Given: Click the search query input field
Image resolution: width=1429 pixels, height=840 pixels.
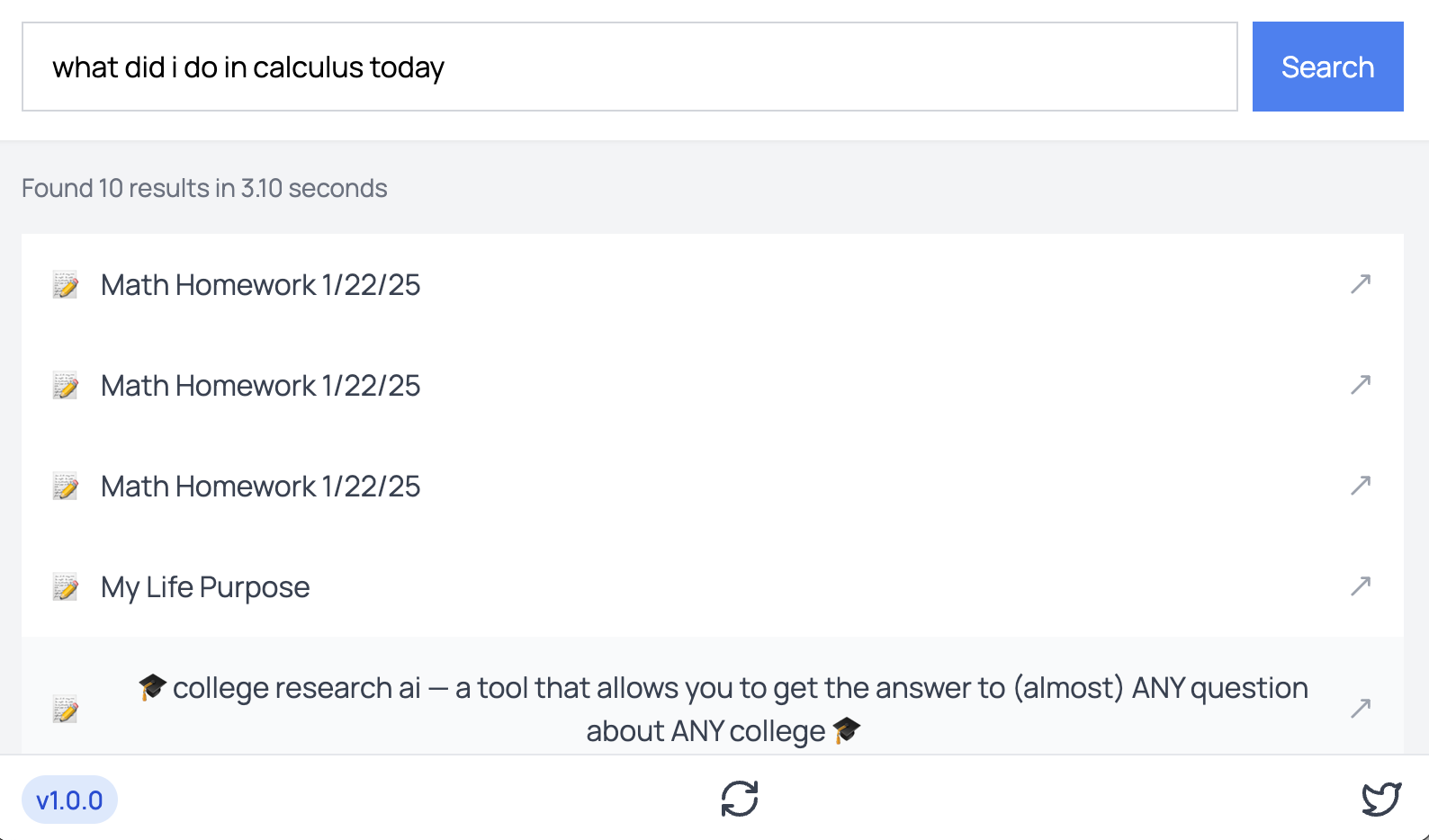Looking at the screenshot, I should [x=629, y=67].
